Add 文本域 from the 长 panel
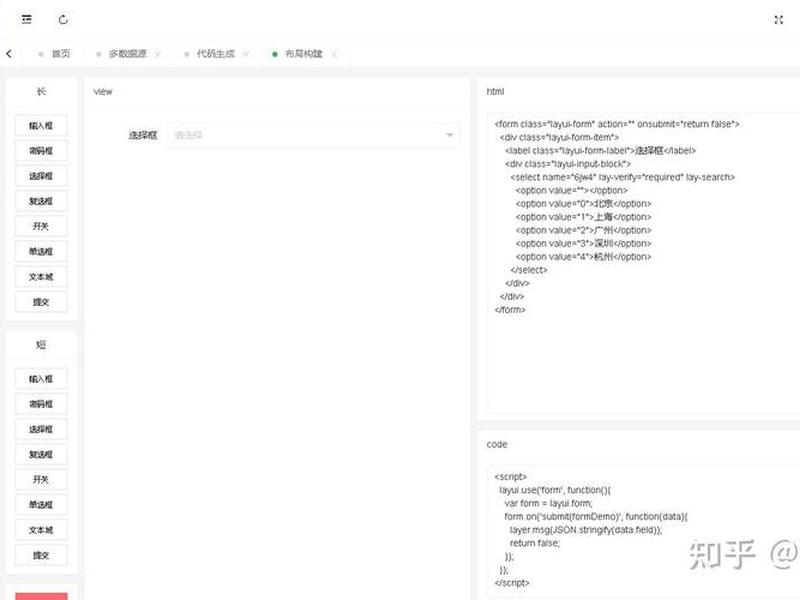Screen dimensions: 800x600 pyautogui.click(x=41, y=277)
